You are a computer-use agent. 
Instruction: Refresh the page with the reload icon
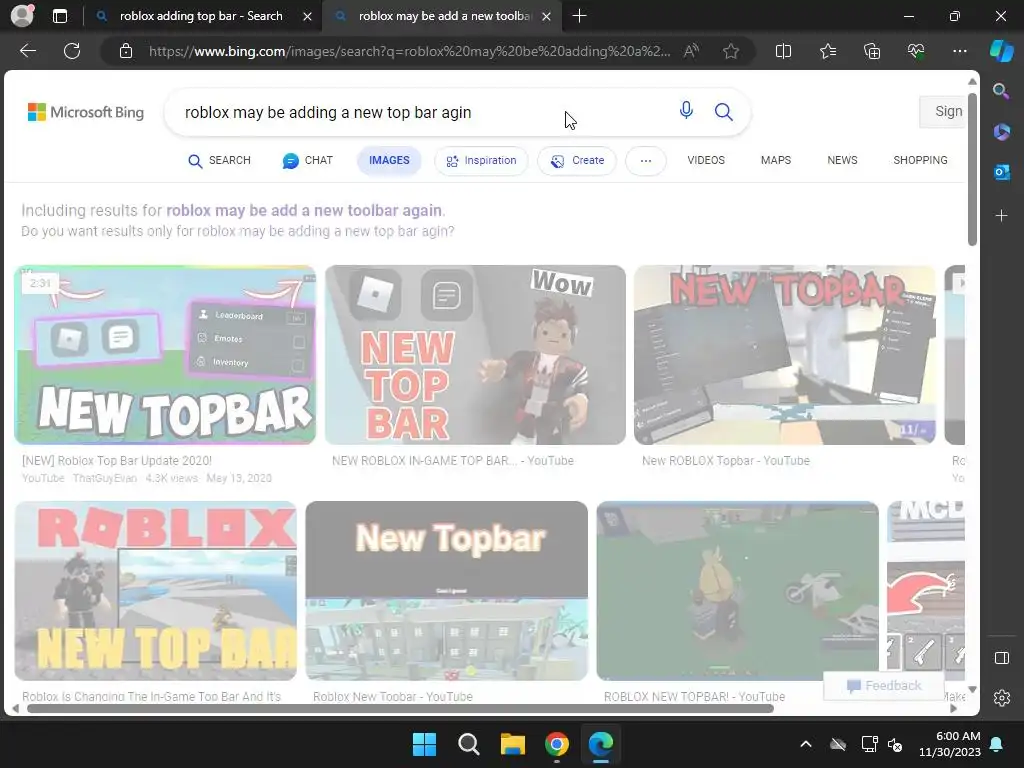[x=72, y=51]
